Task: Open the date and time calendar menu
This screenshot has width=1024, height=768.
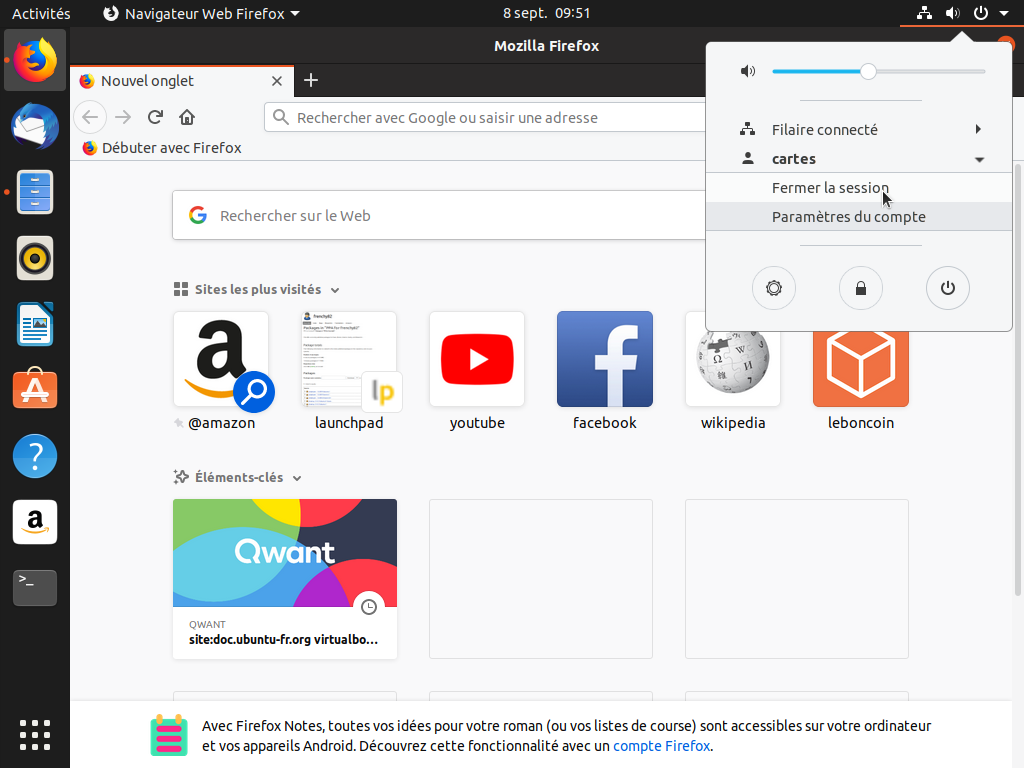Action: (x=546, y=13)
